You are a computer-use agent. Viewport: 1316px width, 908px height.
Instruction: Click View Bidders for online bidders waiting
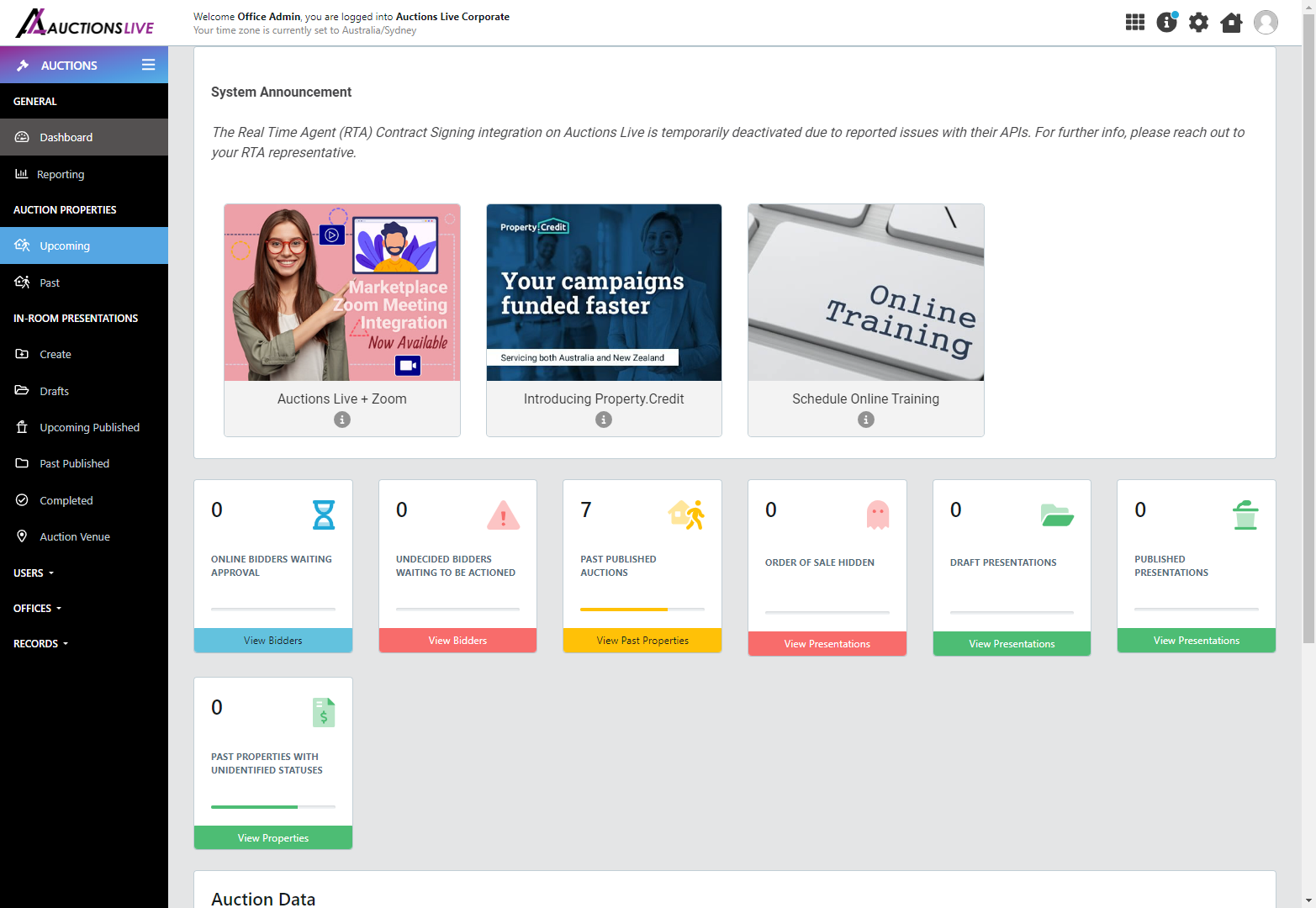click(x=273, y=641)
